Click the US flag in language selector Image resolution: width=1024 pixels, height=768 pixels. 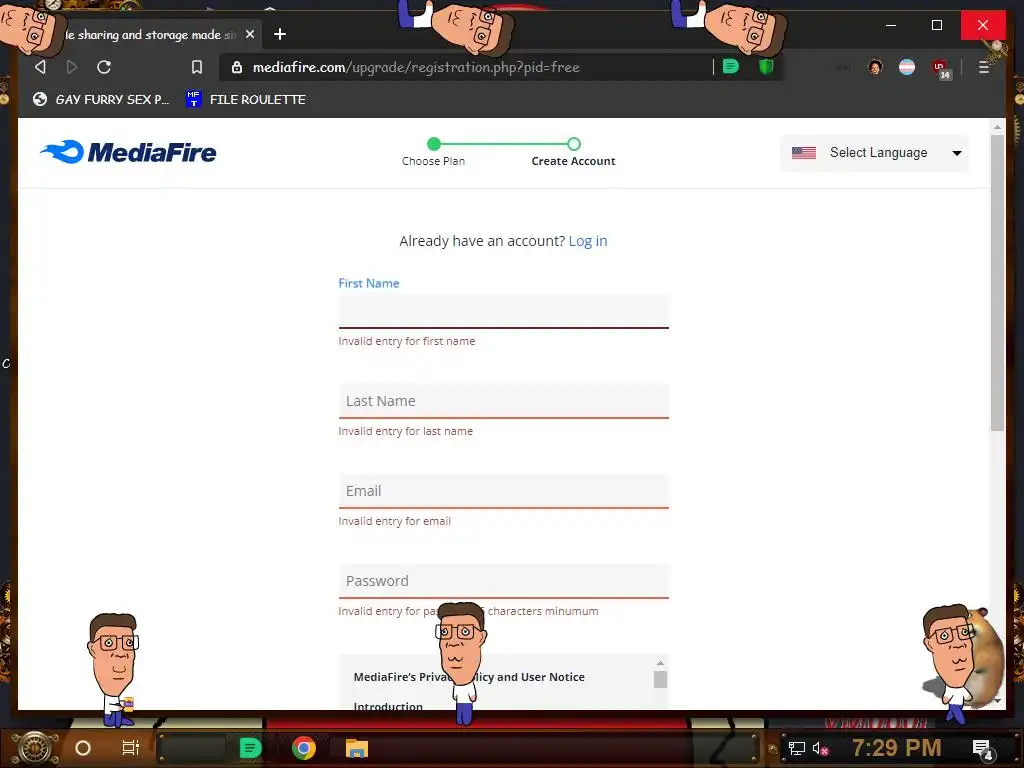tap(804, 153)
